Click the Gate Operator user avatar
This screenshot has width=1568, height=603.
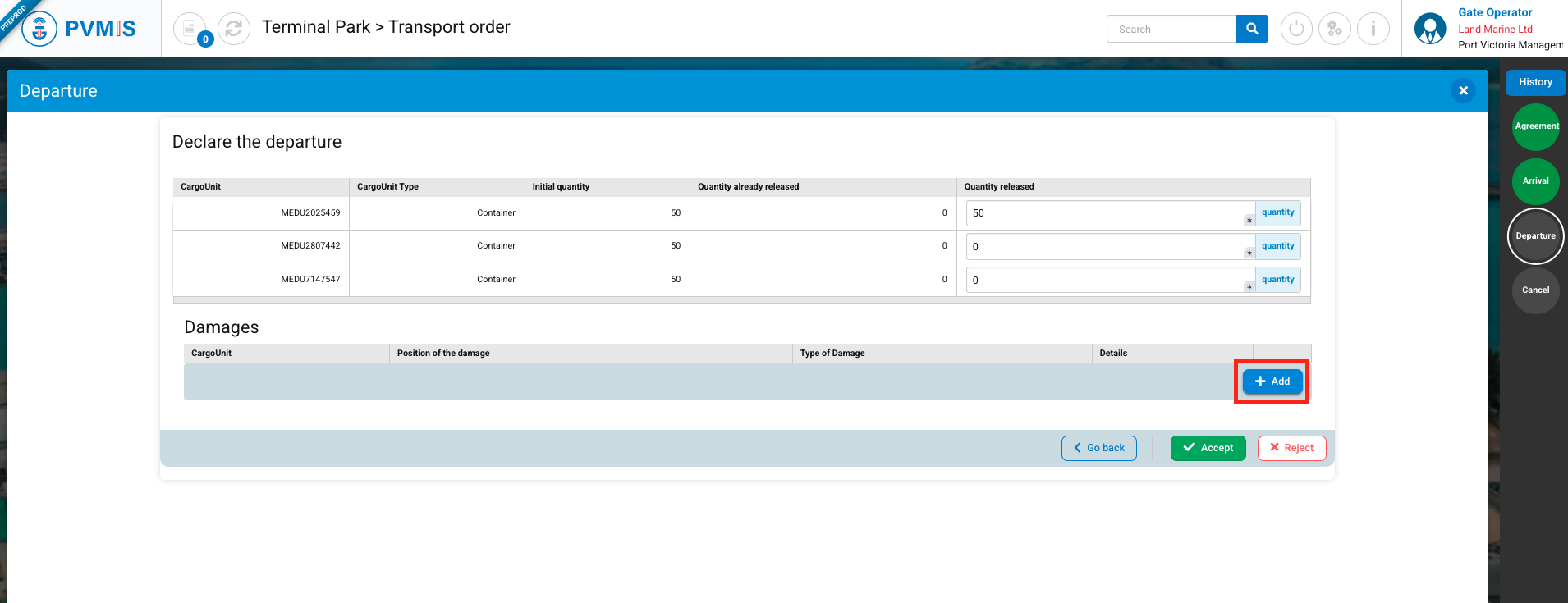pyautogui.click(x=1430, y=29)
